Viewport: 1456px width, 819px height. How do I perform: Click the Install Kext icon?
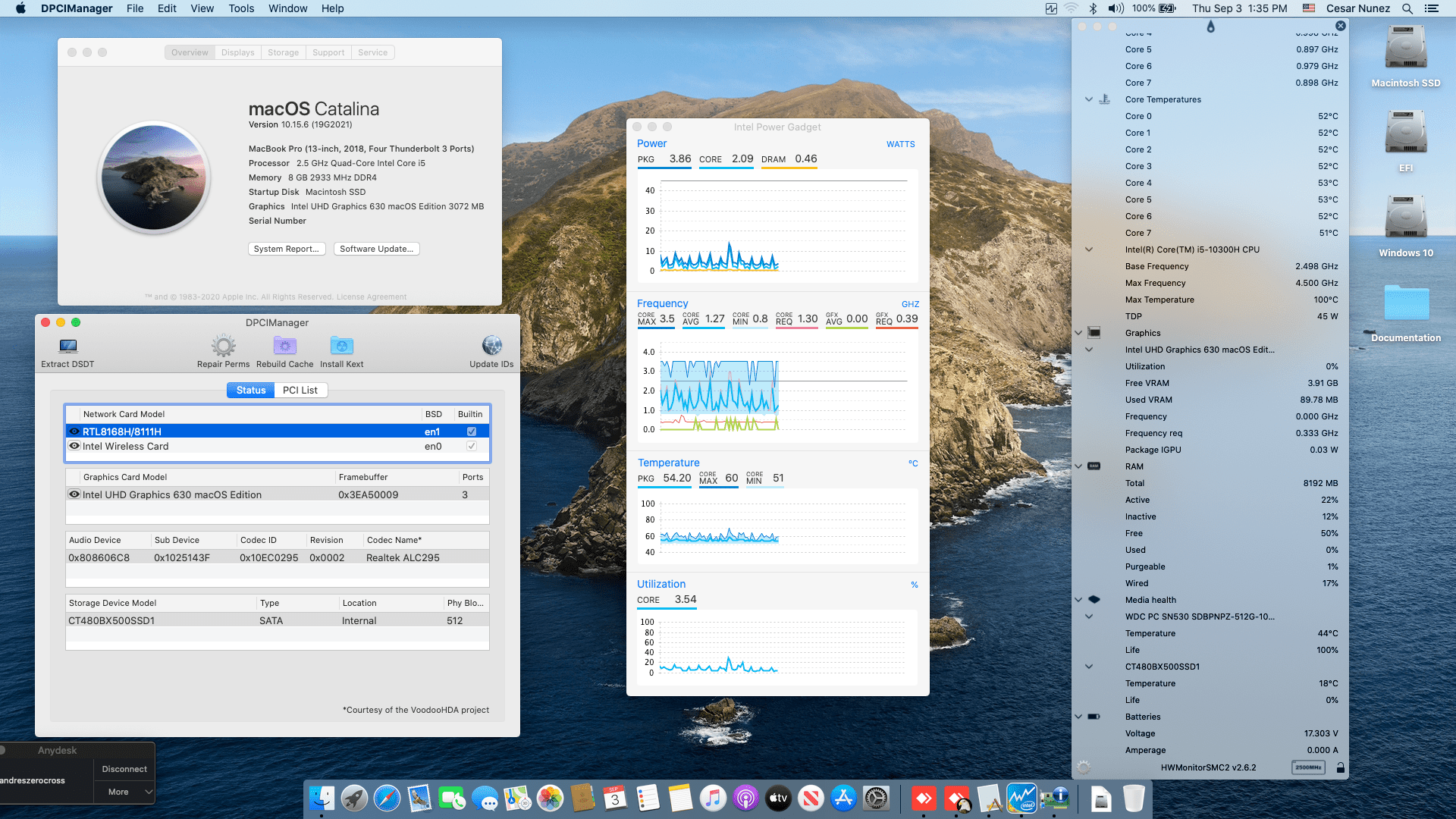coord(341,346)
